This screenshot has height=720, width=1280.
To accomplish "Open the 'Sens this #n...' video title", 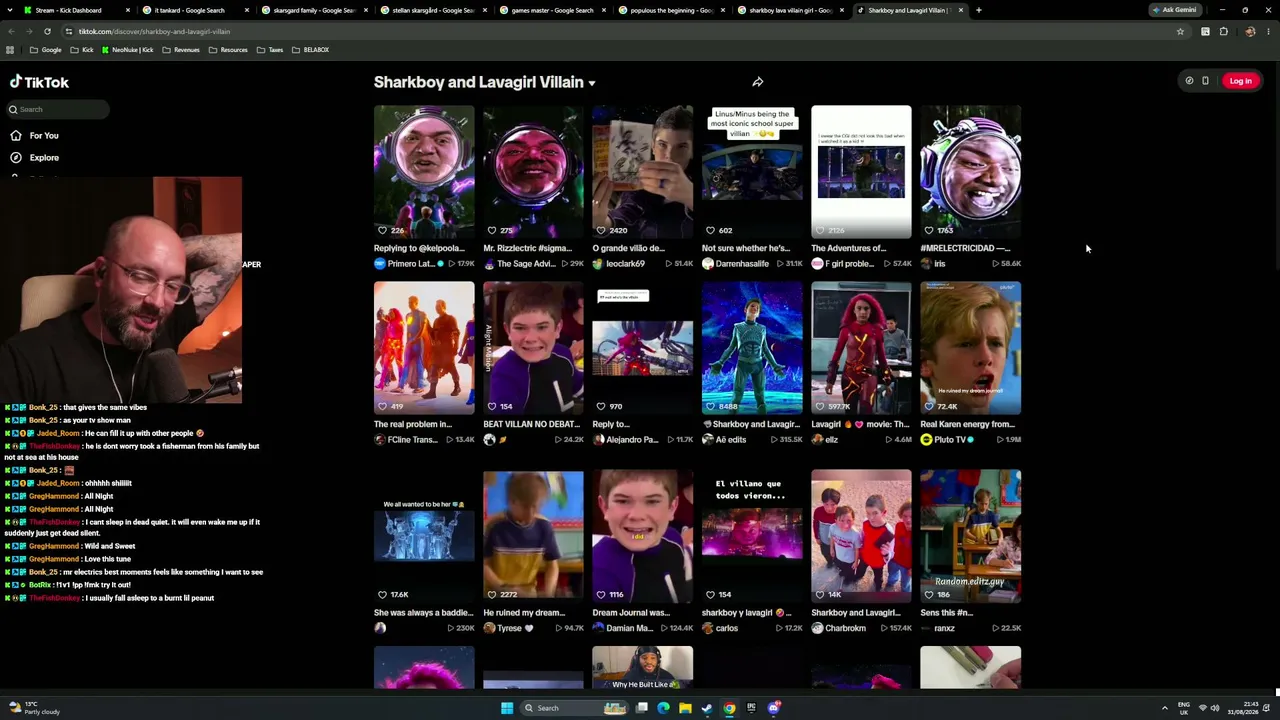I will (946, 613).
